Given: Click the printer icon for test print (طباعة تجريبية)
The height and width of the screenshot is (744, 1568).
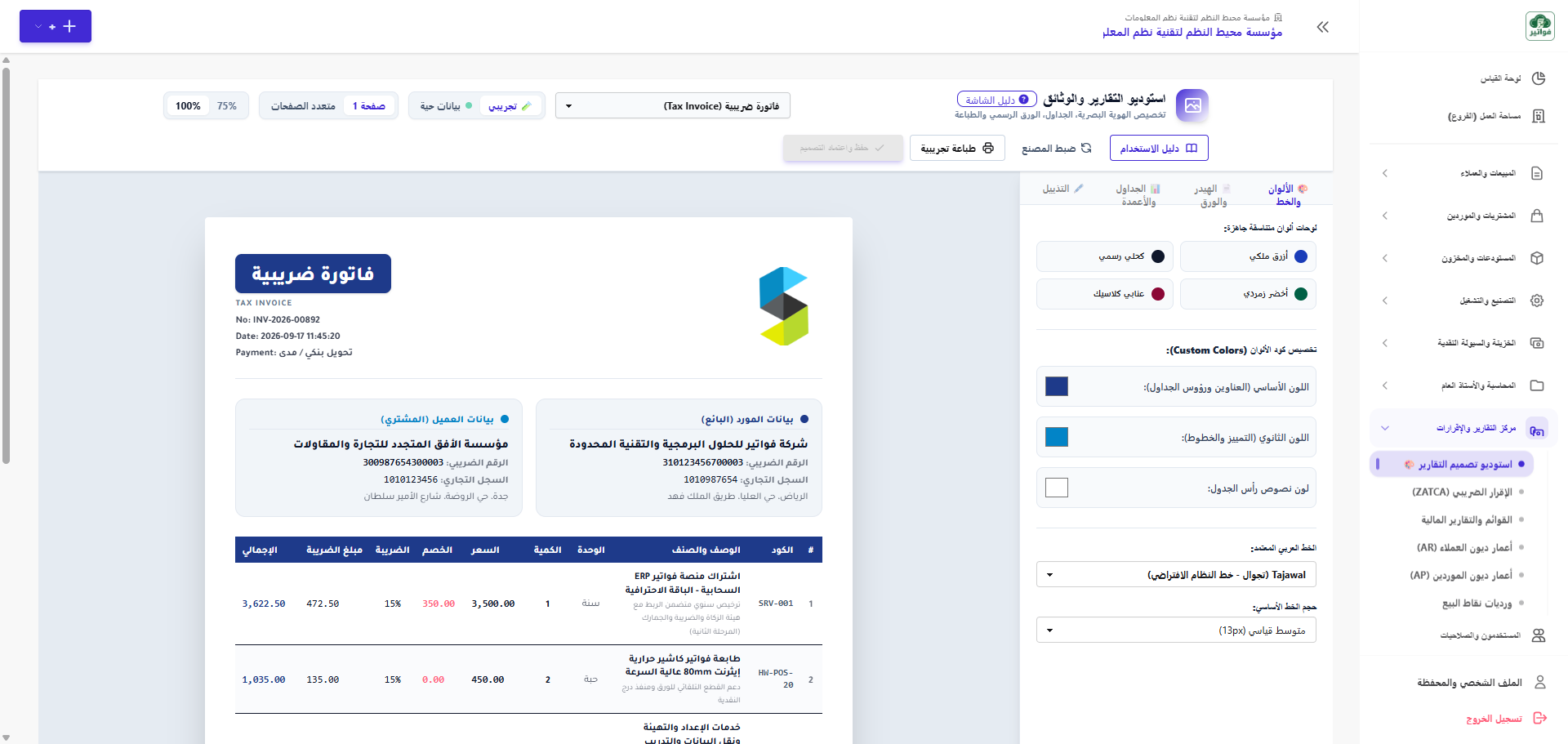Looking at the screenshot, I should [988, 148].
